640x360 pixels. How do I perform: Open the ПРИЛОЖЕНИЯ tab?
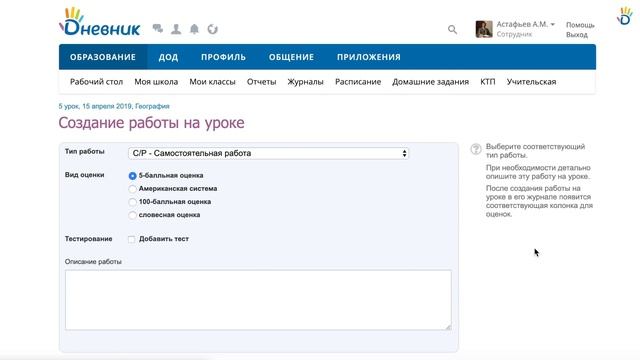coord(369,57)
